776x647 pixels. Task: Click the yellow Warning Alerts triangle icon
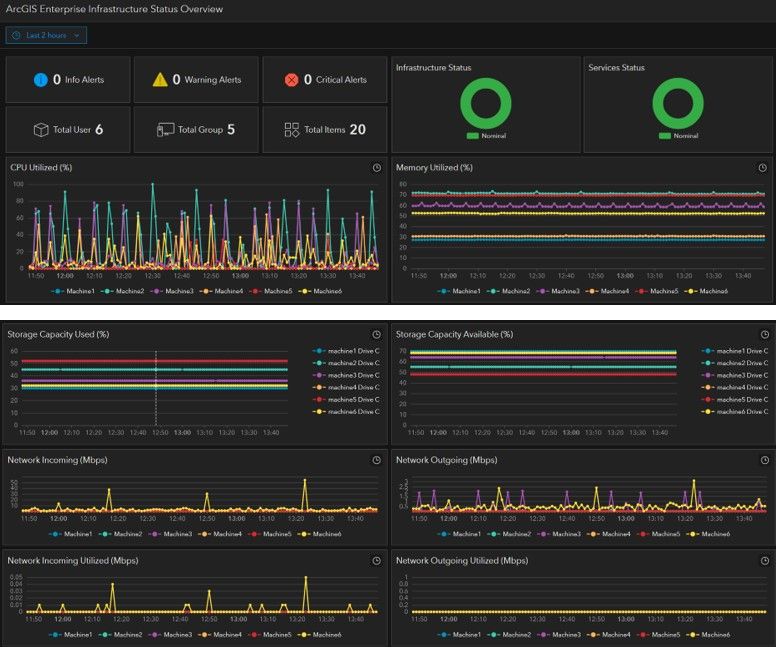pos(160,80)
